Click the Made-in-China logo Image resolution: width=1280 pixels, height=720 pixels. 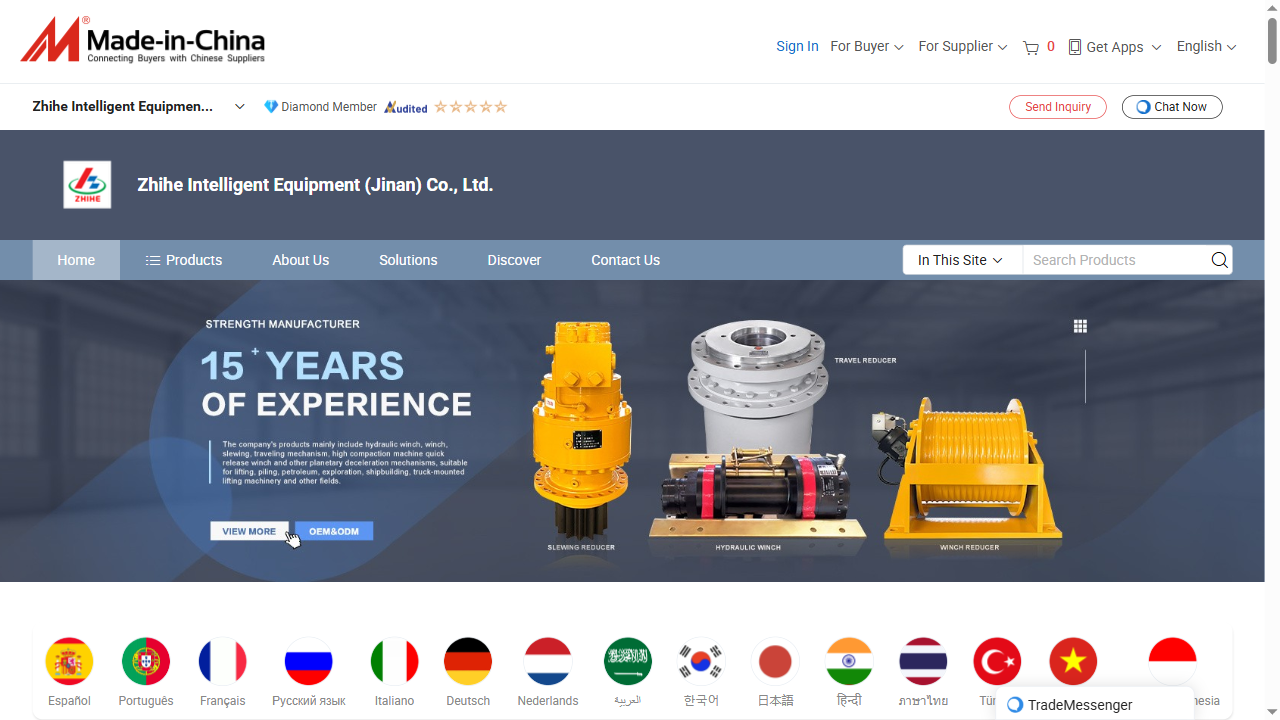[x=143, y=41]
